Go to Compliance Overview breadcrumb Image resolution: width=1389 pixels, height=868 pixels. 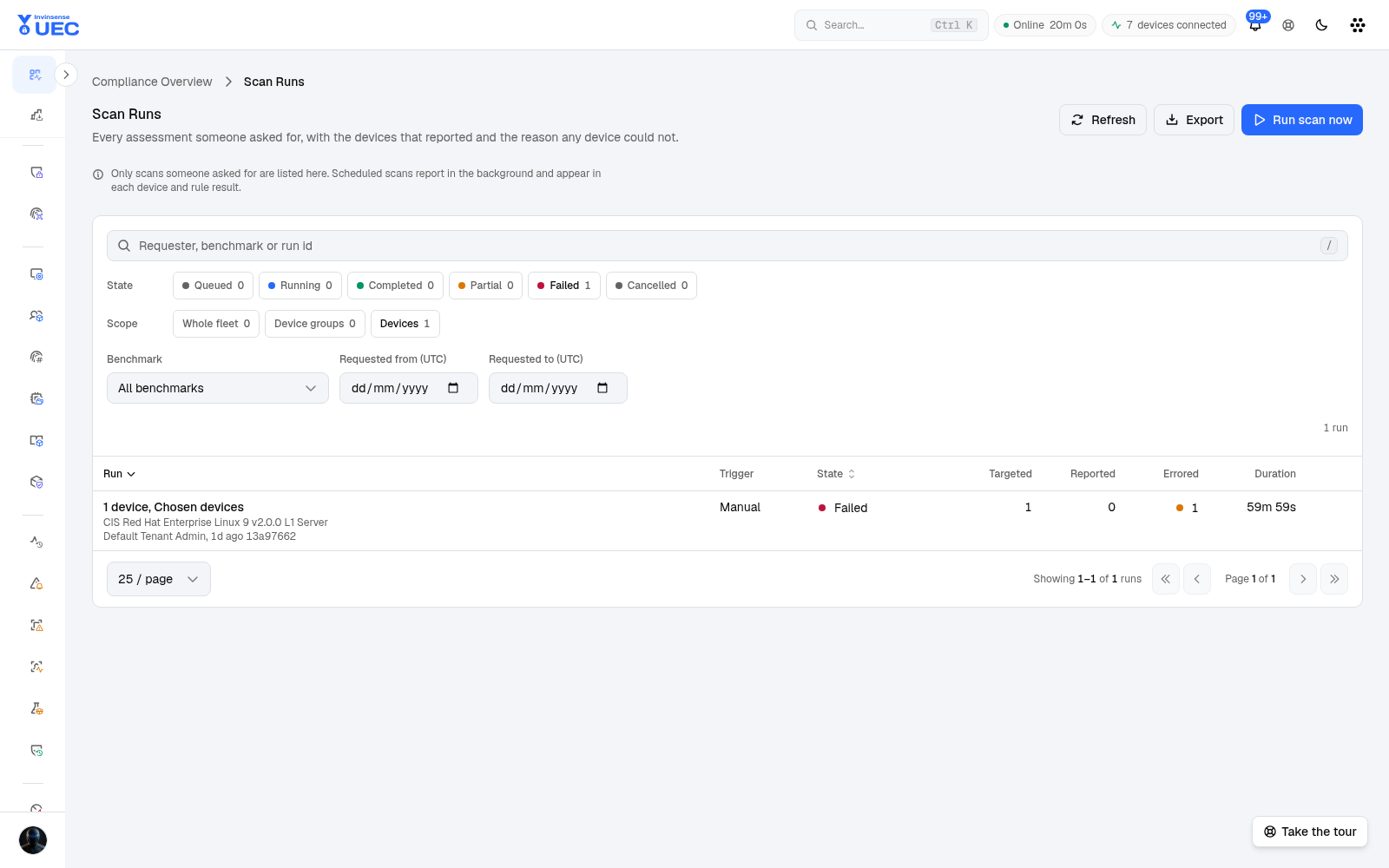[152, 82]
